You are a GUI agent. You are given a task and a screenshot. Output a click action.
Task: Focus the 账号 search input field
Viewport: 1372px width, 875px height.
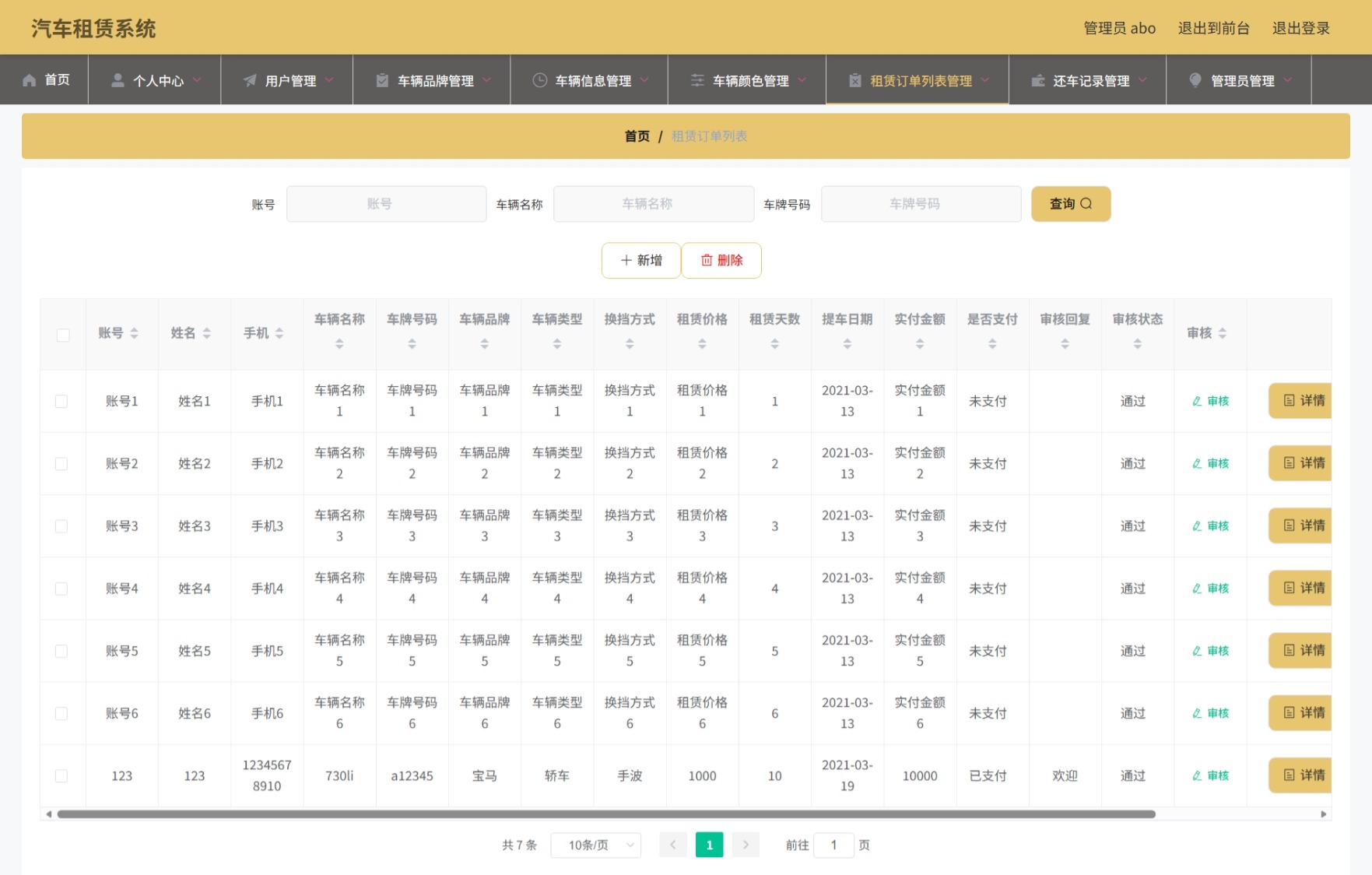point(386,204)
